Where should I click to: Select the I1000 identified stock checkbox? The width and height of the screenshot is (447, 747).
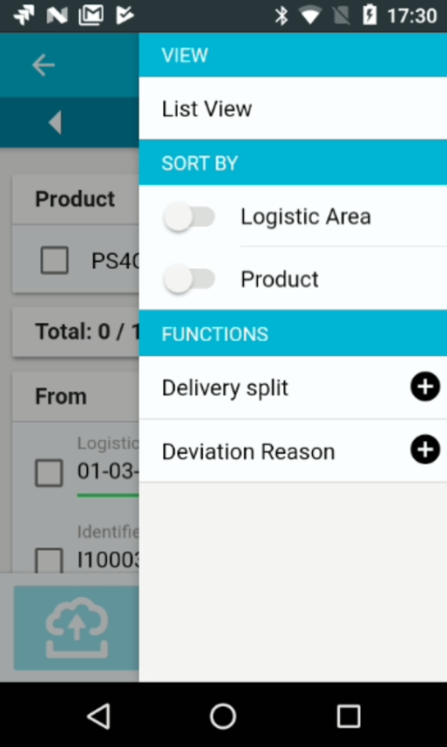tap(49, 560)
